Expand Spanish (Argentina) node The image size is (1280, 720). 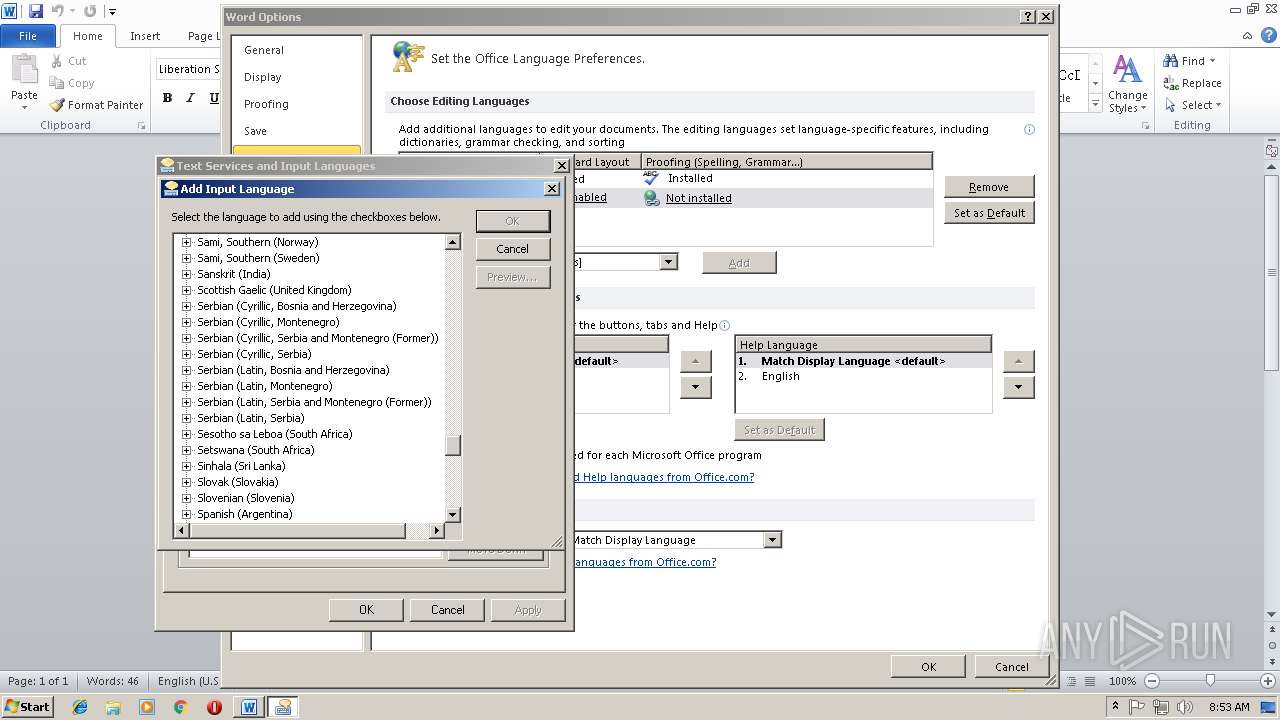click(186, 514)
